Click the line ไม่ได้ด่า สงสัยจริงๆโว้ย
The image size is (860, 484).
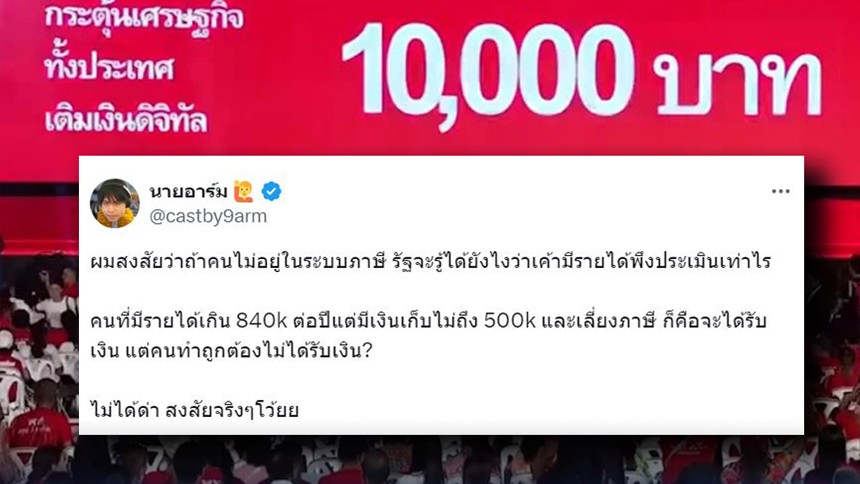pos(195,410)
